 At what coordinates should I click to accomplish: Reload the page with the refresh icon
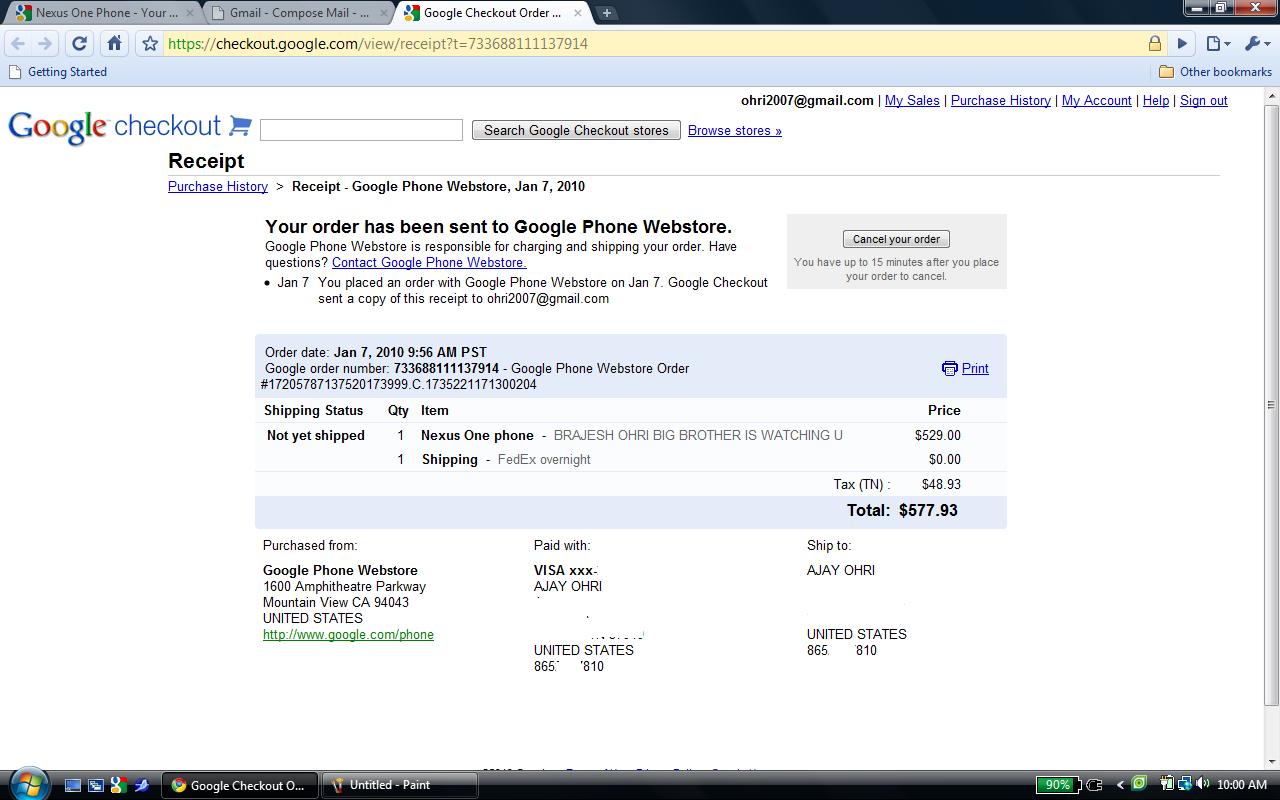[x=80, y=43]
